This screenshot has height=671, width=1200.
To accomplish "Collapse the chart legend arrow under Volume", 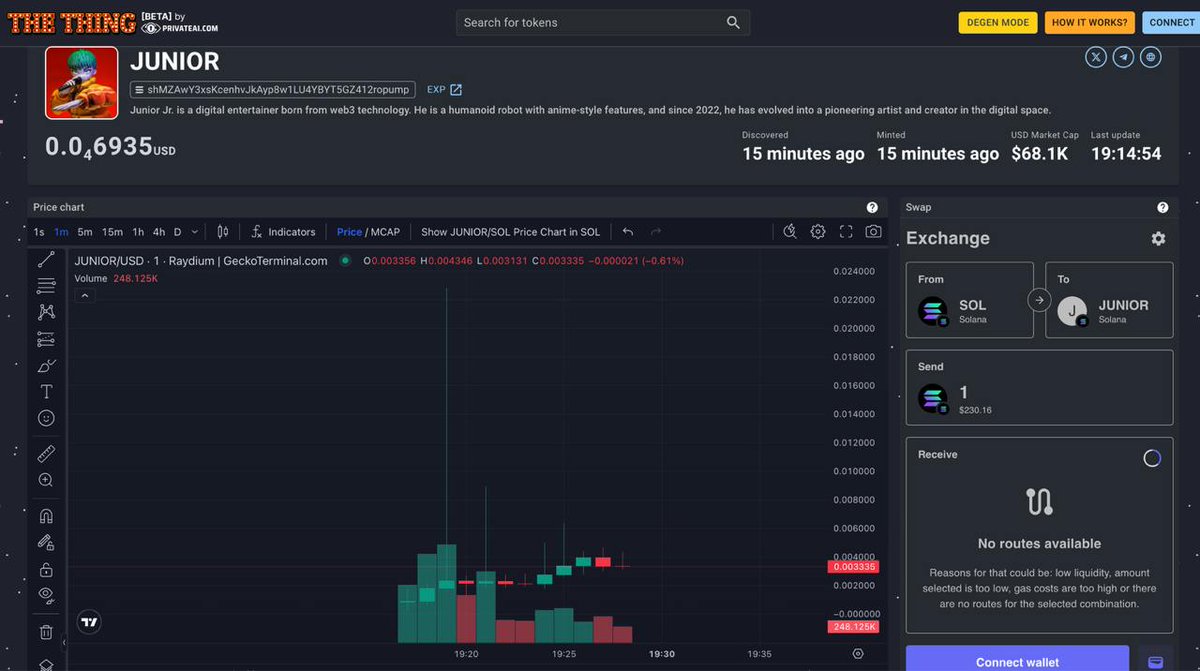I will [85, 296].
